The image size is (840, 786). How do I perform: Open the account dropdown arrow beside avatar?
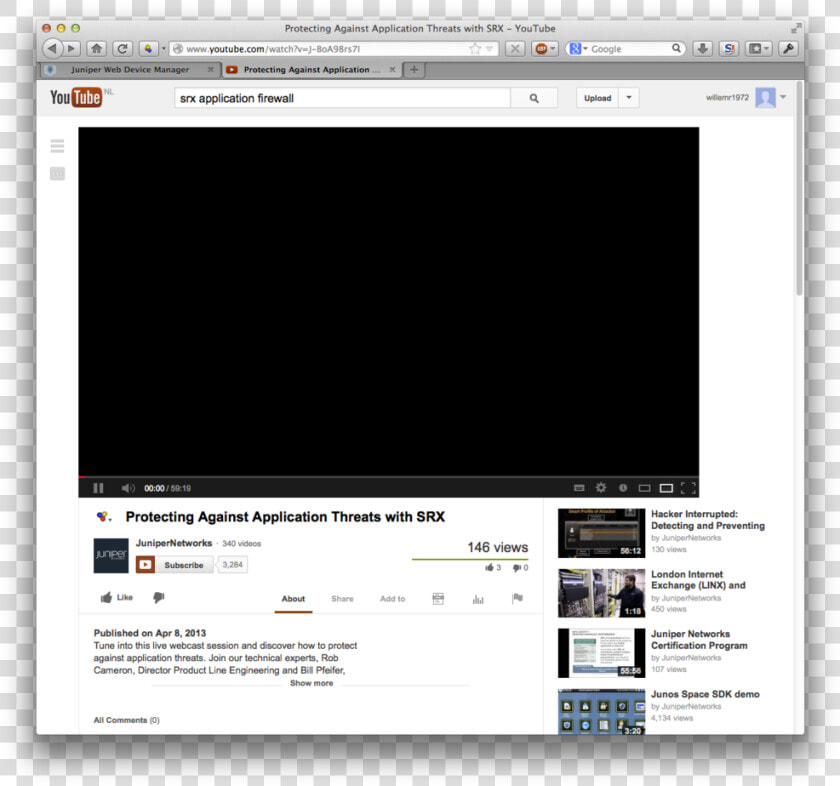[783, 98]
